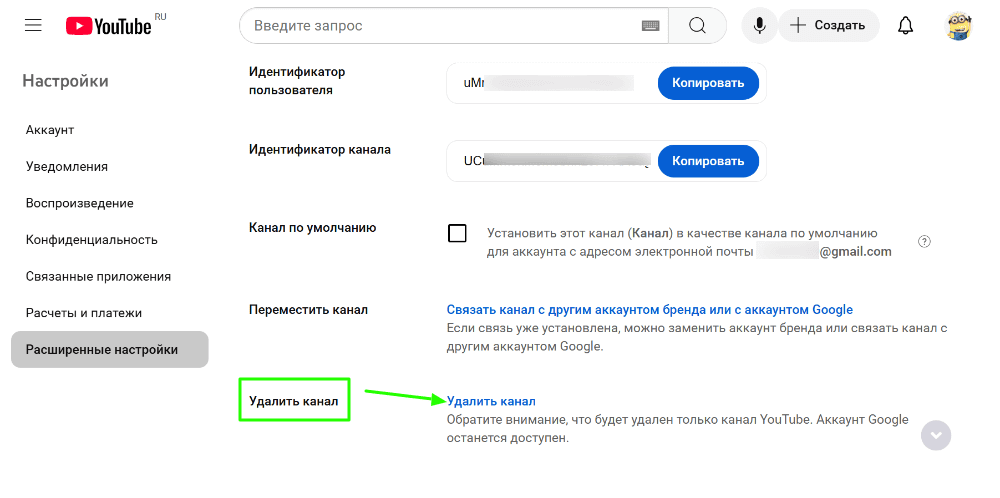Copy the channel identifier

708,161
